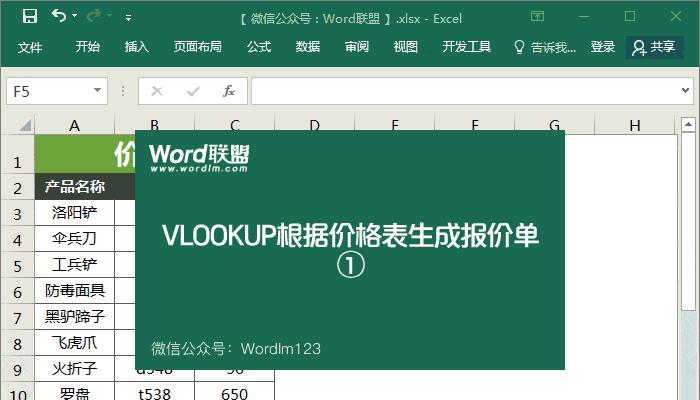Select row 2 header
The width and height of the screenshot is (700, 400).
pos(17,187)
